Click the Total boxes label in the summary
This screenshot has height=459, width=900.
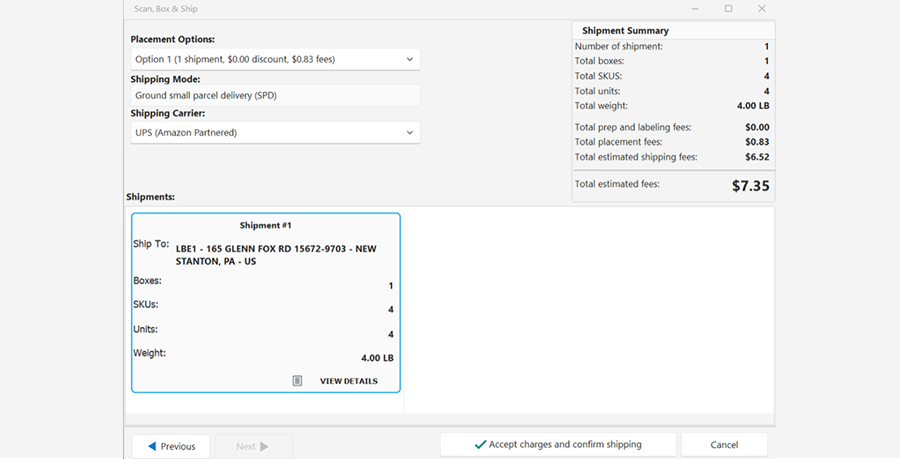(599, 61)
